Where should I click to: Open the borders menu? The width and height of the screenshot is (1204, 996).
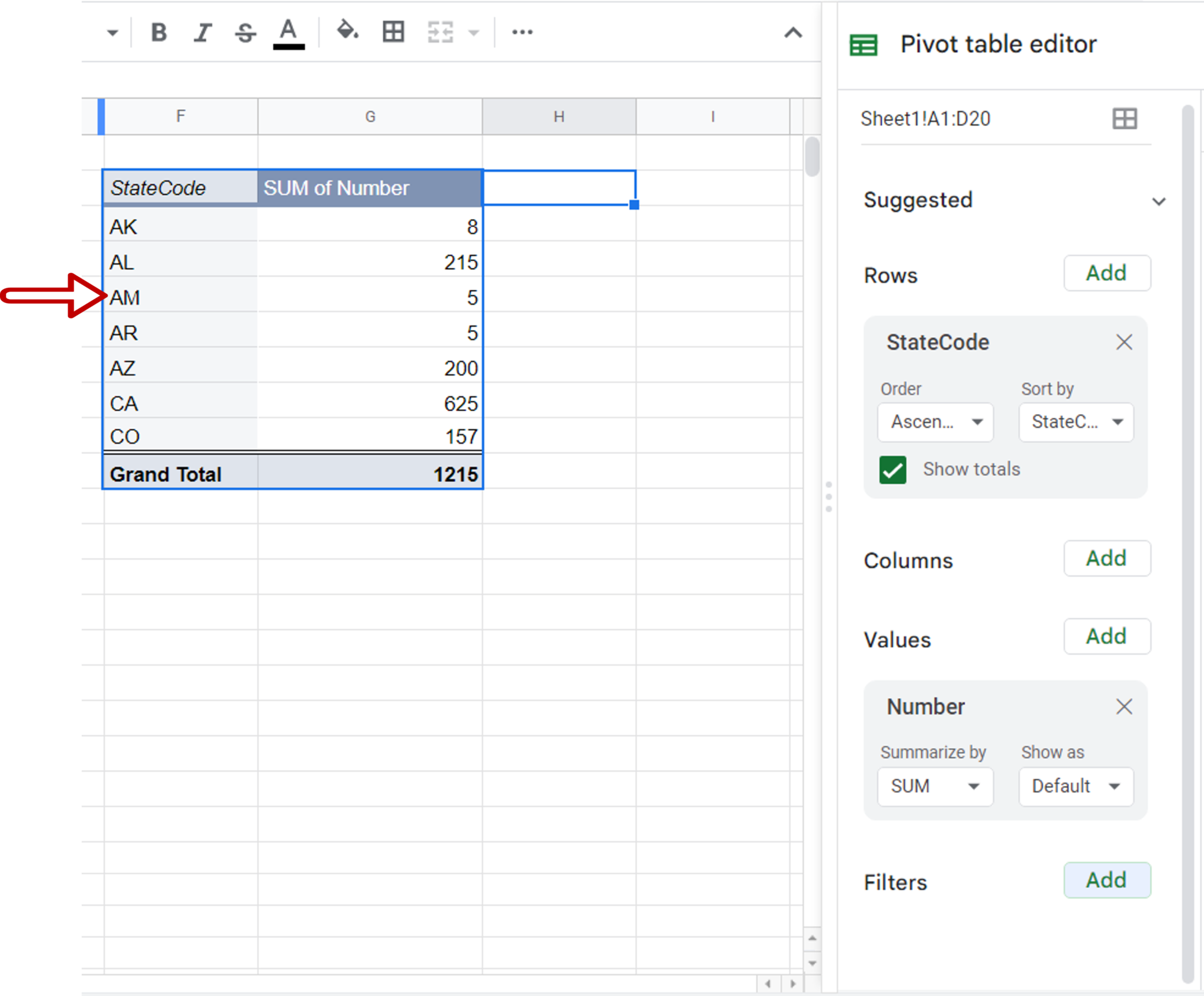[393, 32]
